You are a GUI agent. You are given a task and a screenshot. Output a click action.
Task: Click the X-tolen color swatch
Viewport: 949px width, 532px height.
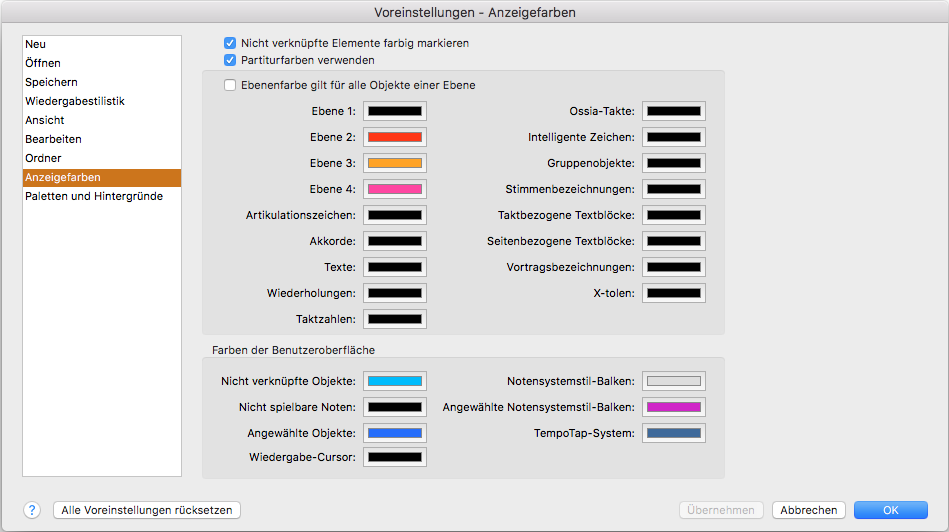click(674, 294)
